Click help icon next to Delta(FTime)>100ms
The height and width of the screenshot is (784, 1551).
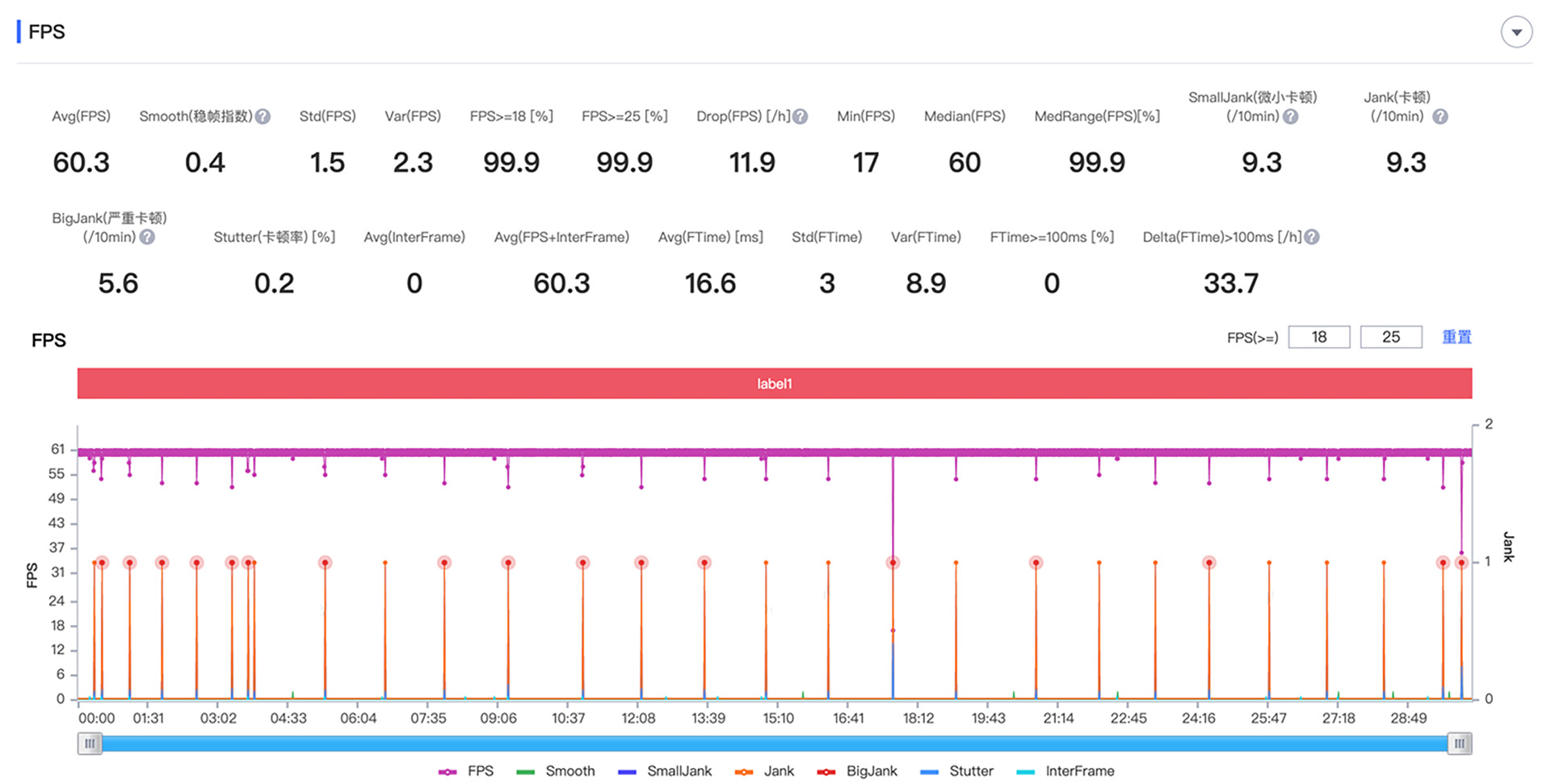coord(1312,237)
